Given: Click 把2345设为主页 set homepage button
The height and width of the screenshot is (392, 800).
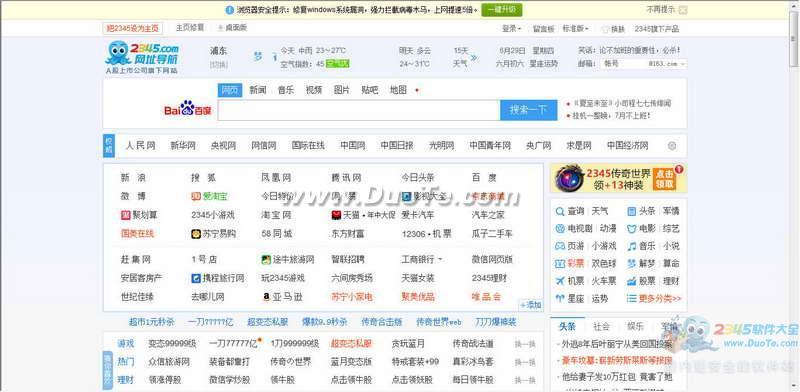Looking at the screenshot, I should tap(133, 28).
